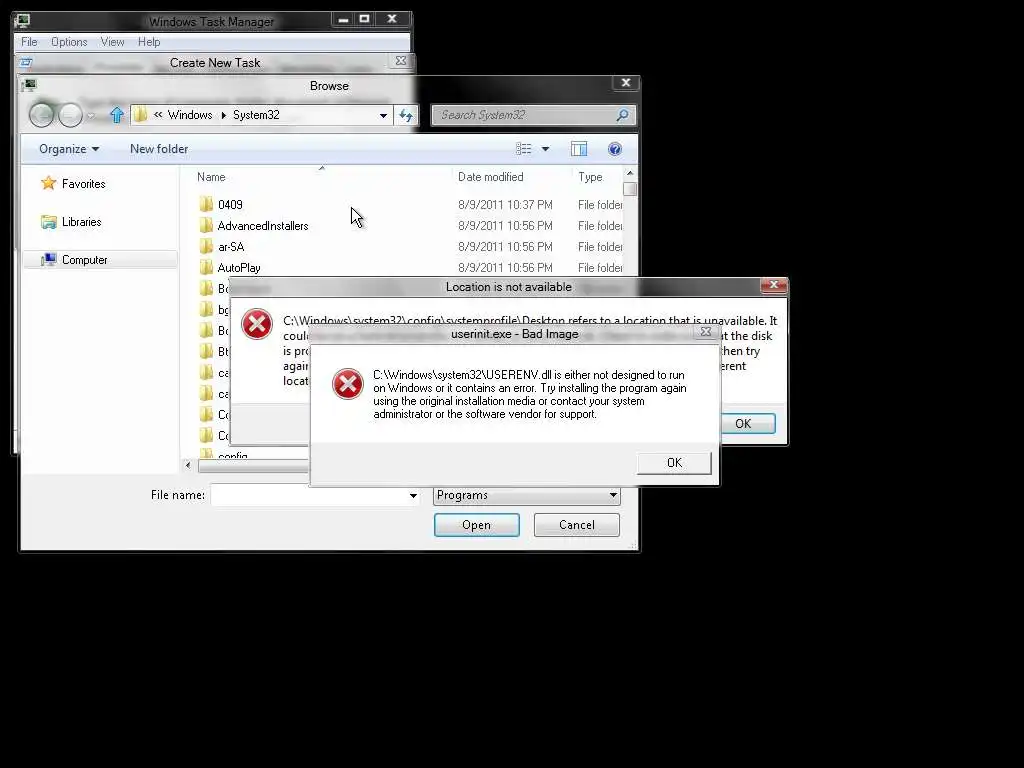
Task: Click OK in Location not available dialog
Action: click(x=748, y=424)
